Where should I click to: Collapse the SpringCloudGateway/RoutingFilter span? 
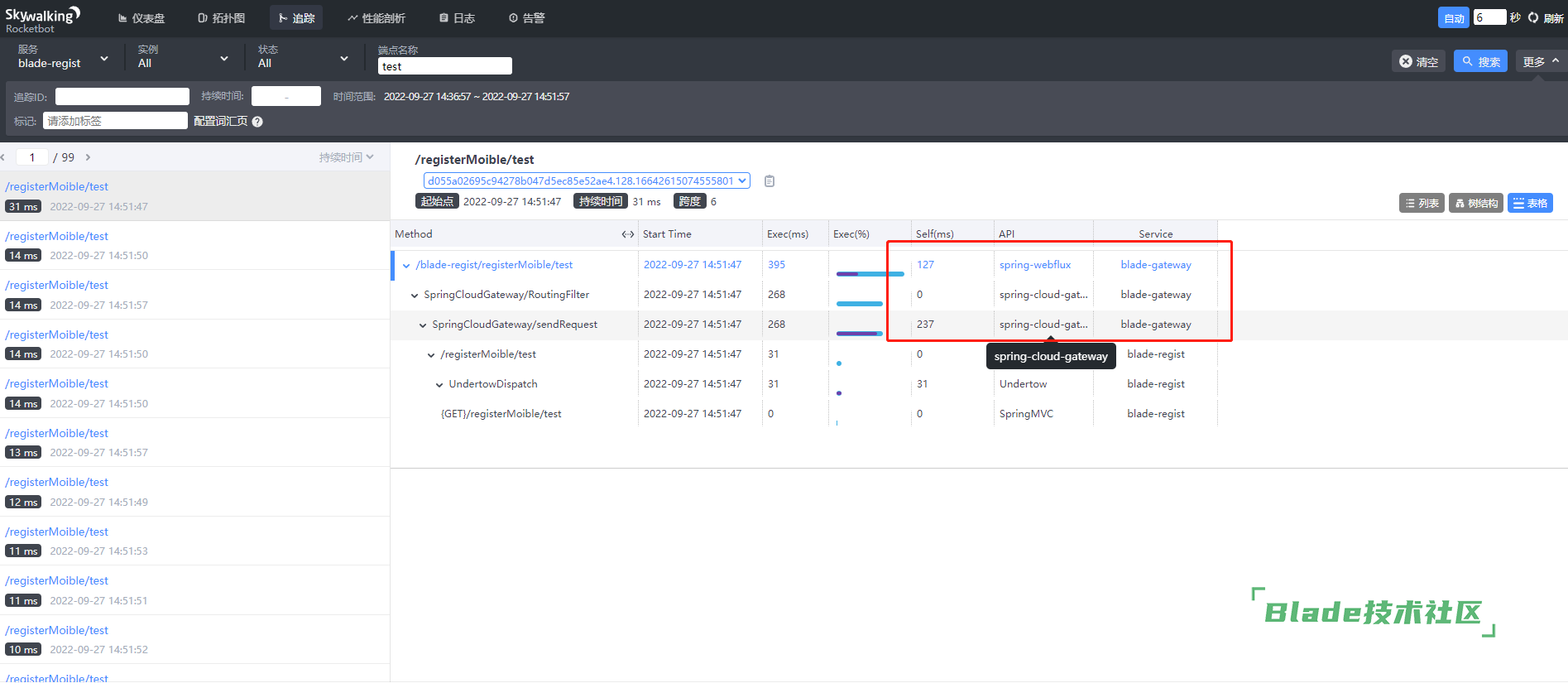415,295
